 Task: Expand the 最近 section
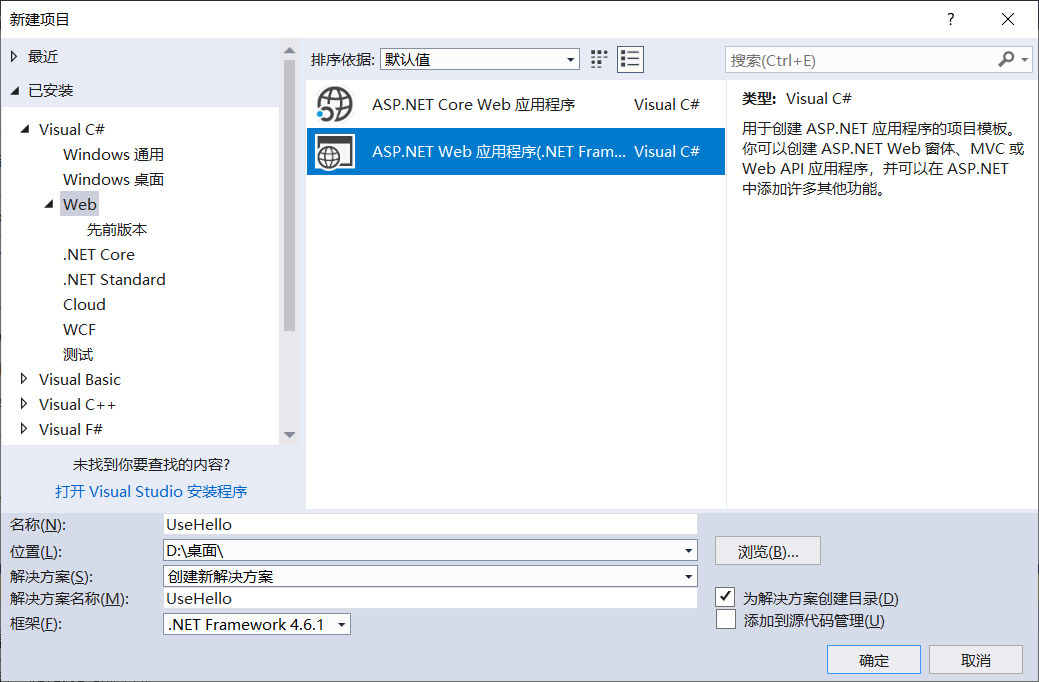tap(14, 57)
